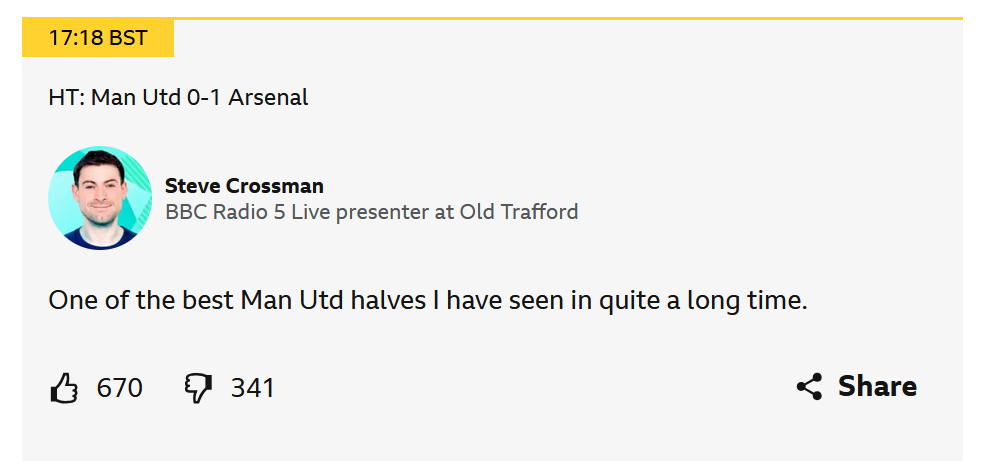
Task: Click the comment starting "One of the best"
Action: [427, 300]
